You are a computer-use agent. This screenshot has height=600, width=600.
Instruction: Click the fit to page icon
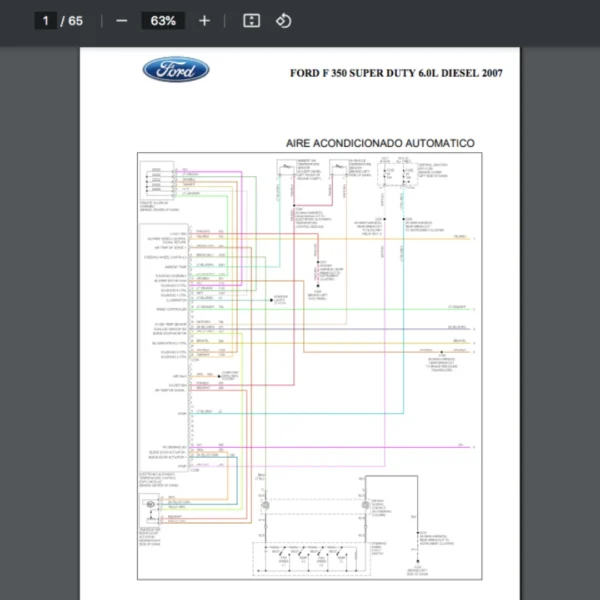pyautogui.click(x=251, y=21)
